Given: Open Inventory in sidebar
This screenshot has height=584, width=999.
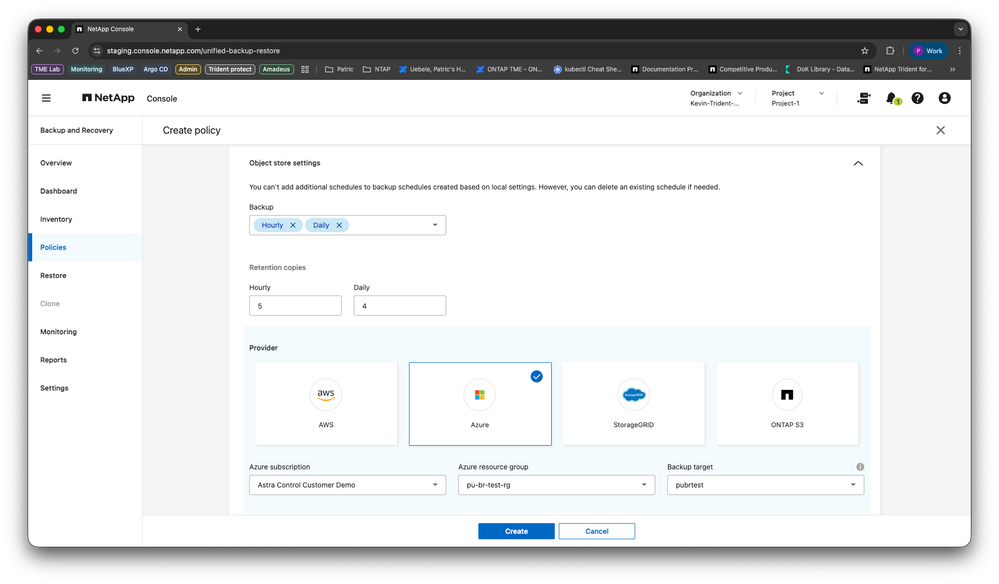Looking at the screenshot, I should pos(56,219).
